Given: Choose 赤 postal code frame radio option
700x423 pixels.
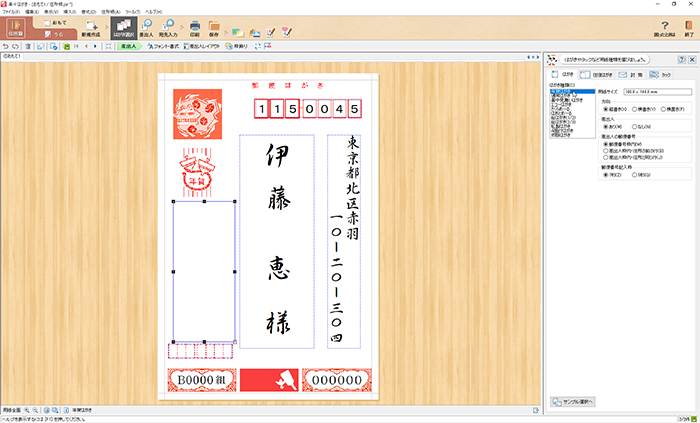Looking at the screenshot, I should (x=637, y=174).
